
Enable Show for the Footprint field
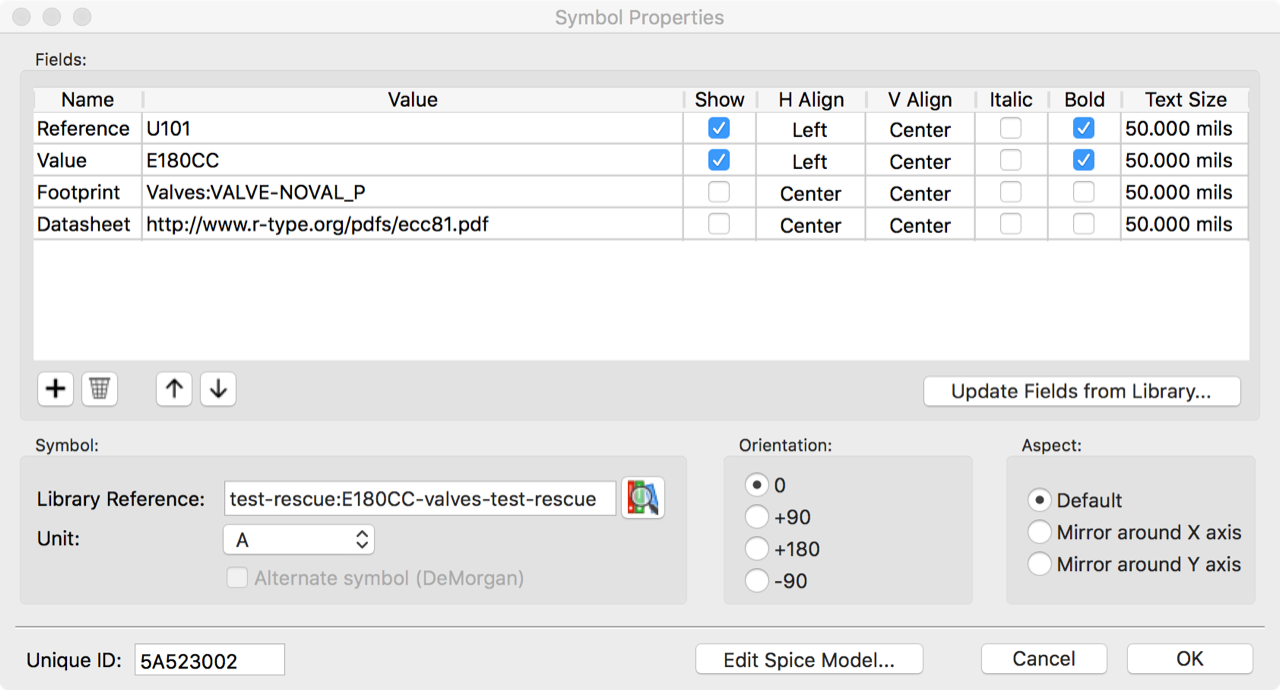718,192
